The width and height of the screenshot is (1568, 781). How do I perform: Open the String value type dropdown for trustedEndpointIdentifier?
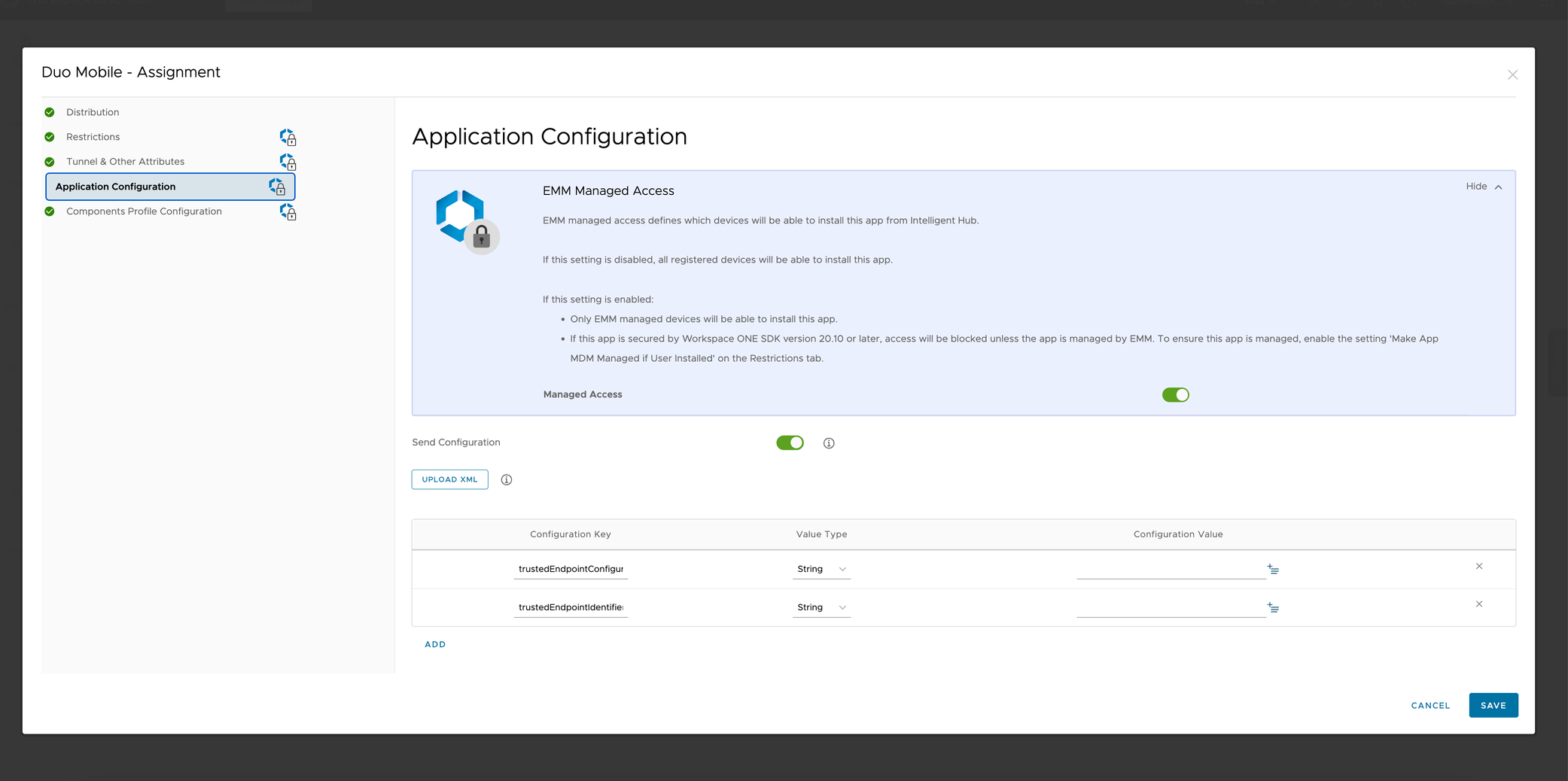821,607
